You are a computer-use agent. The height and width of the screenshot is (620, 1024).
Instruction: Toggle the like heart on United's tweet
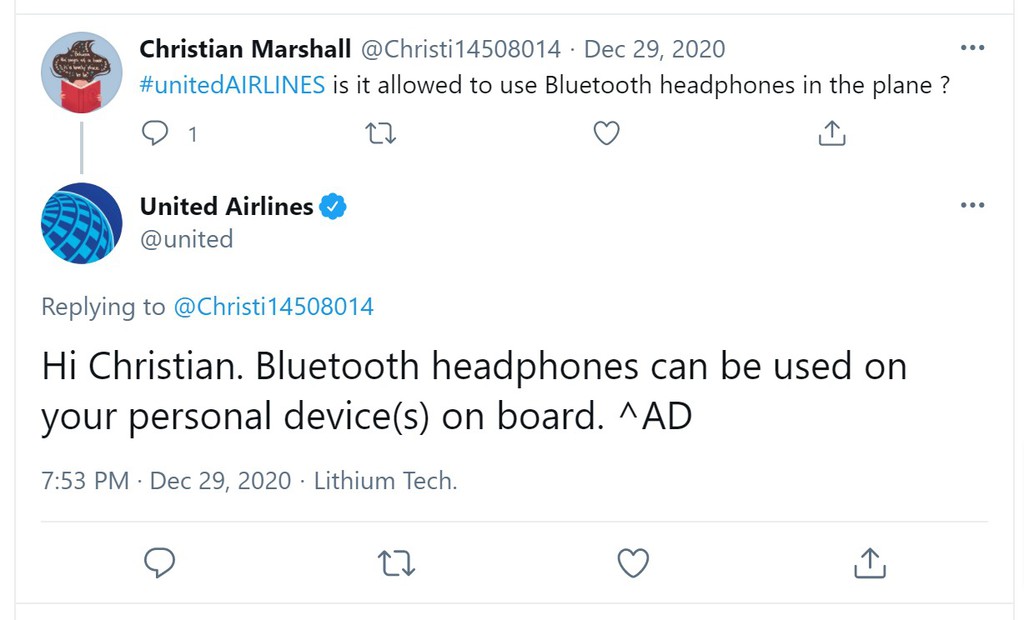pos(633,563)
